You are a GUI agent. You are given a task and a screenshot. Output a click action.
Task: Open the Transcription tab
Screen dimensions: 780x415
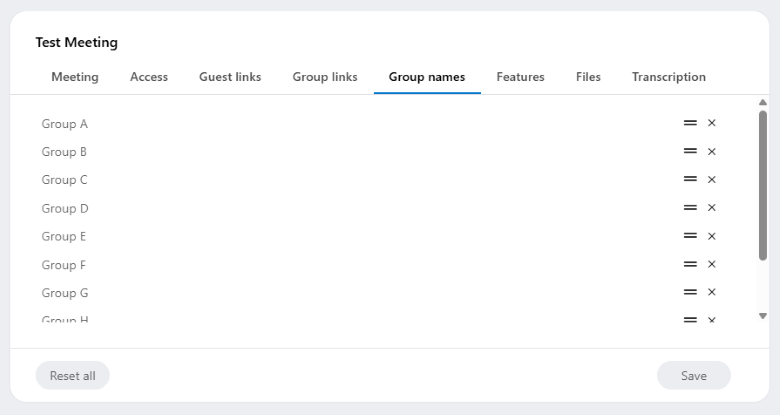coord(669,77)
